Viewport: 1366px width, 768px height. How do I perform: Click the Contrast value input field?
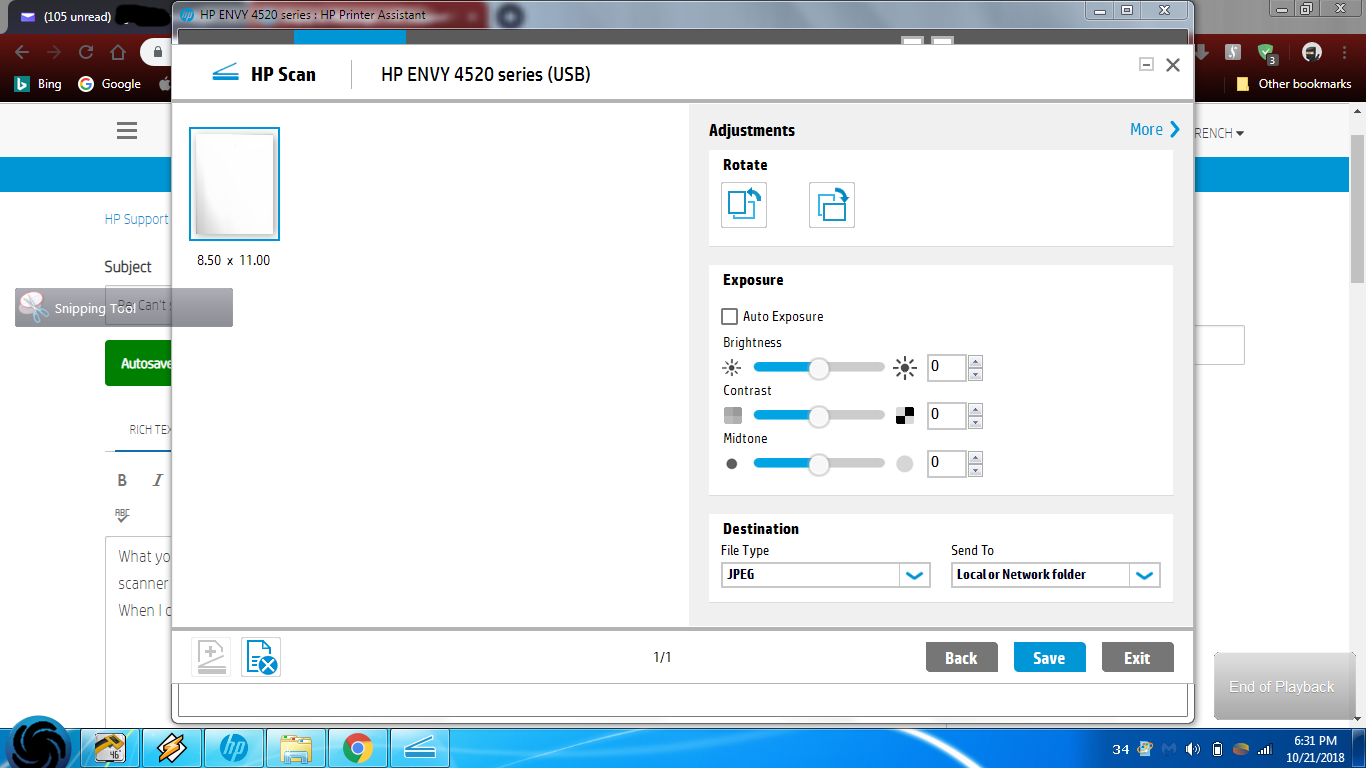coord(946,415)
